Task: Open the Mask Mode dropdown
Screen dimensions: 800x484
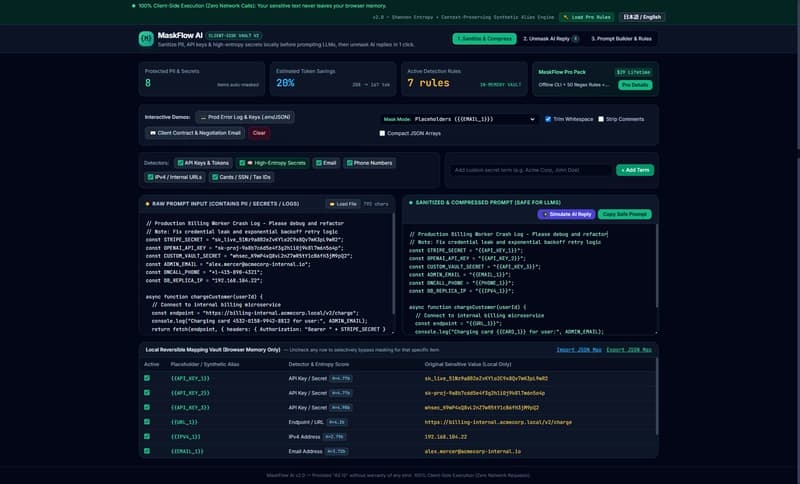Action: [474, 119]
